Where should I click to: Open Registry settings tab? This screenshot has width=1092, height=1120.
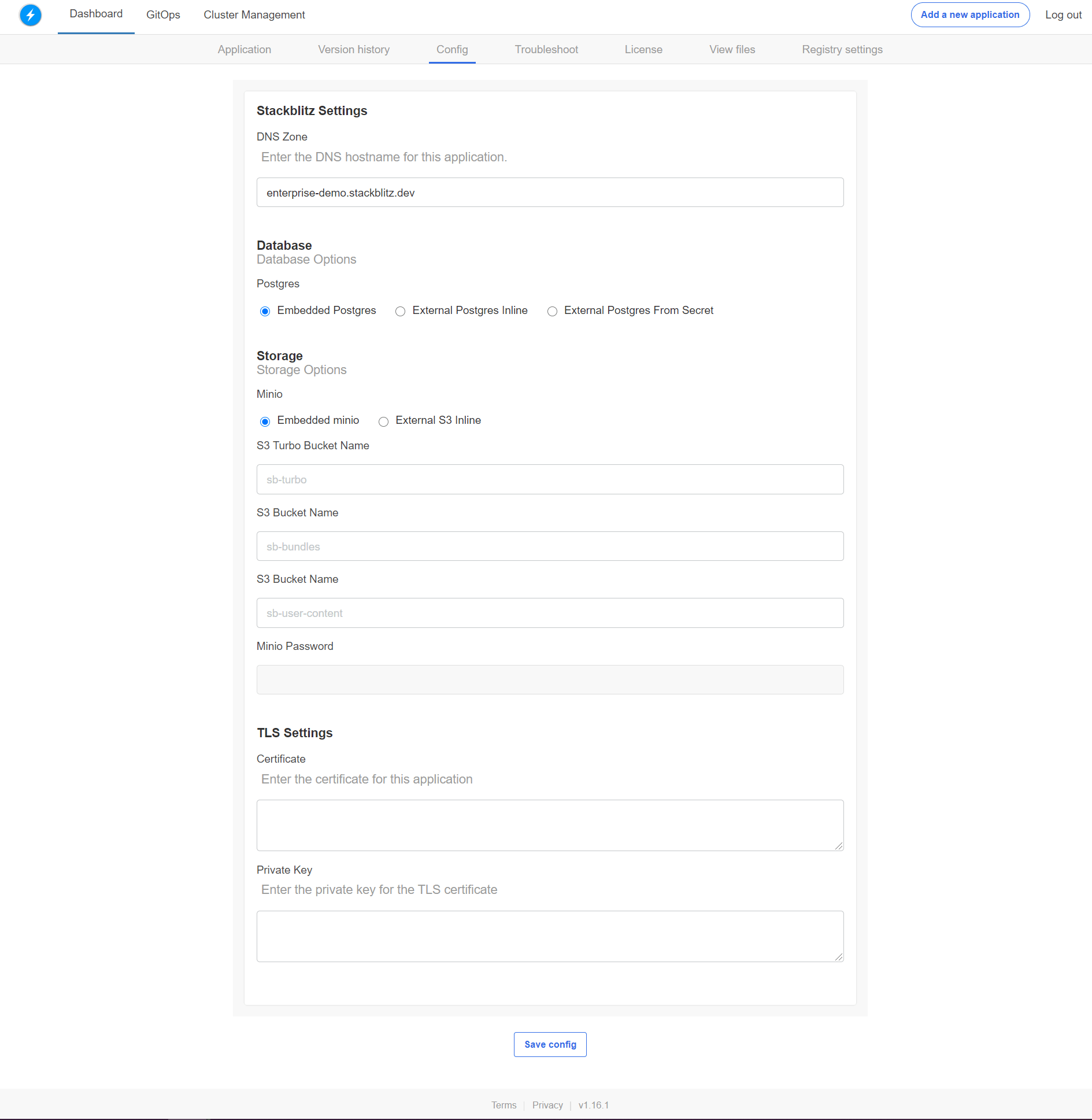click(x=842, y=50)
